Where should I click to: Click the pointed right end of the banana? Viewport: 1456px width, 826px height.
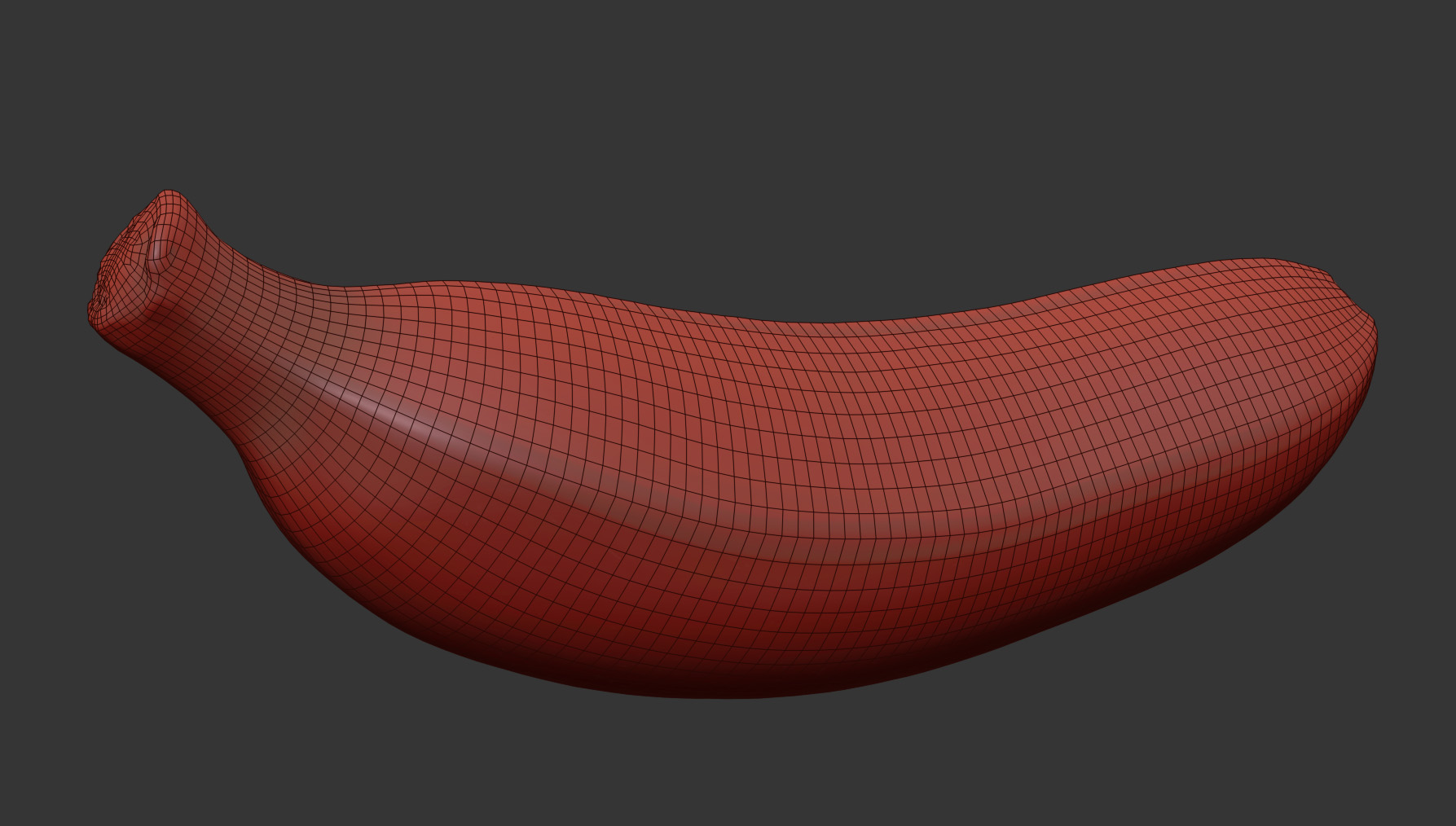(1369, 342)
